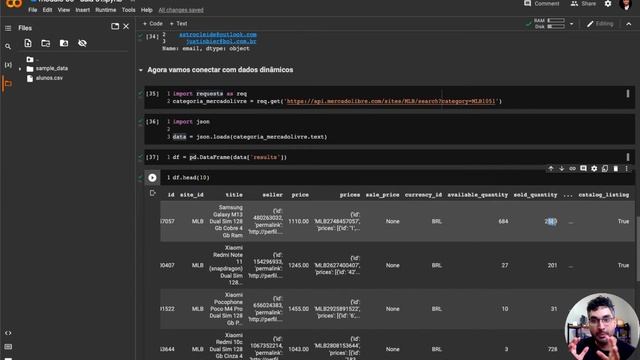
Task: Clear output icon beside the dataframe
Action: pos(153,193)
